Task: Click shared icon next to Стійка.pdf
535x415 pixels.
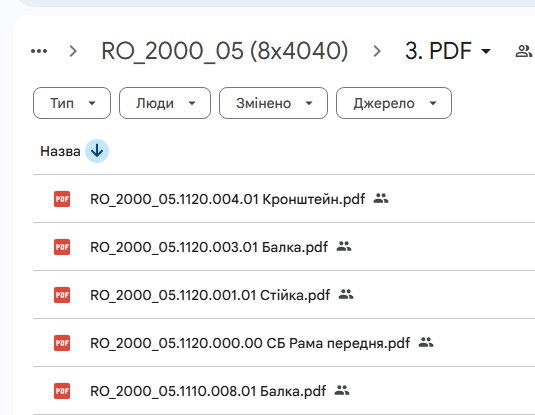Action: (x=346, y=294)
